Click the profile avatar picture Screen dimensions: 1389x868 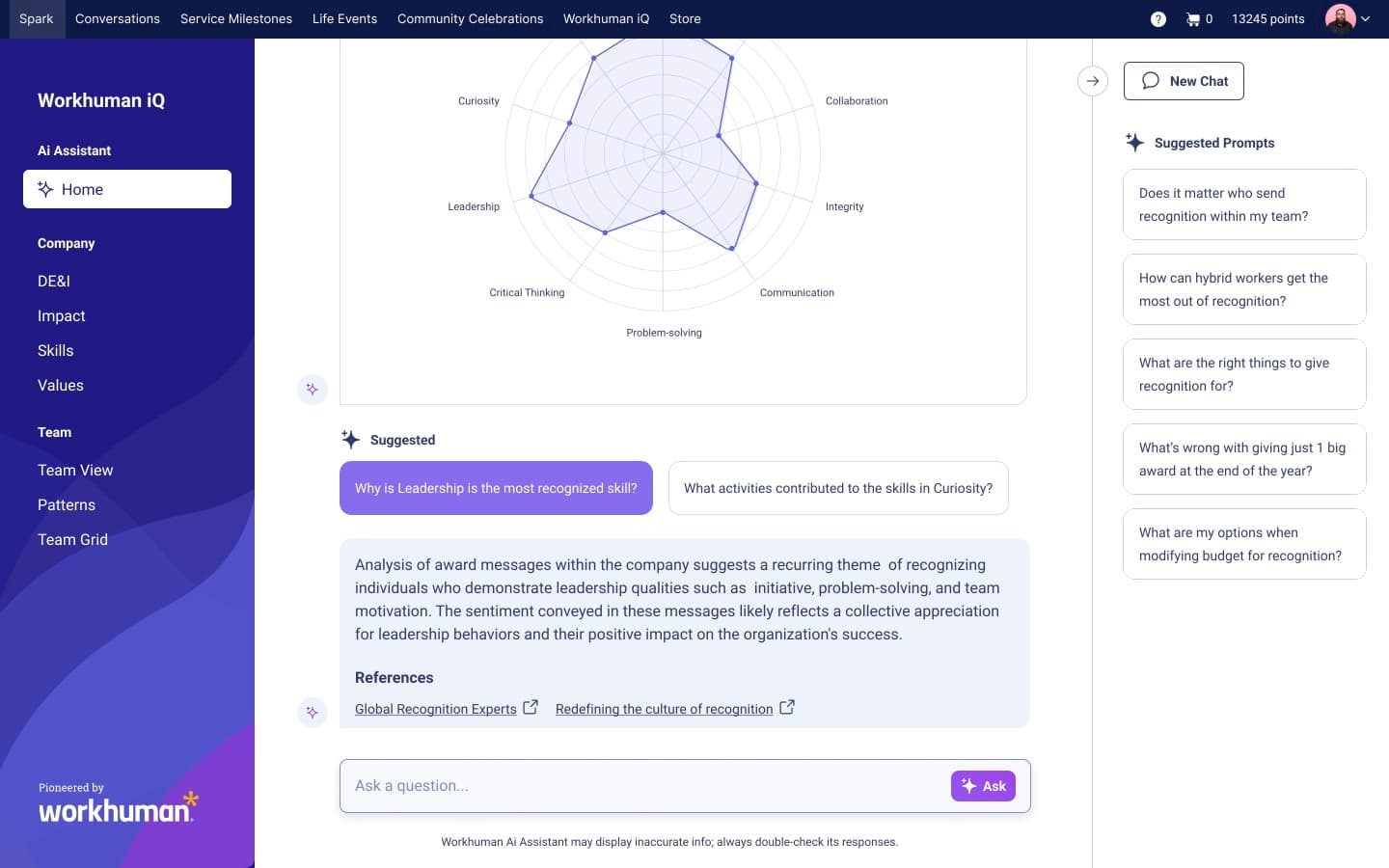tap(1340, 18)
